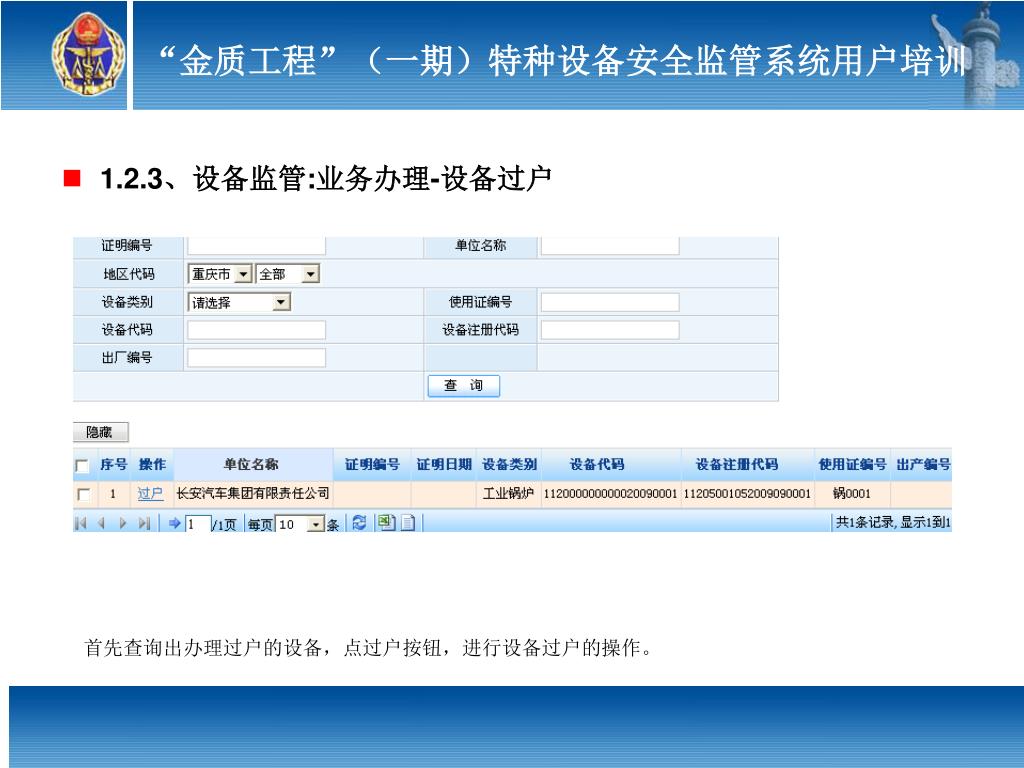Tick the select-all checkbox in table header
The height and width of the screenshot is (768, 1024).
(82, 466)
